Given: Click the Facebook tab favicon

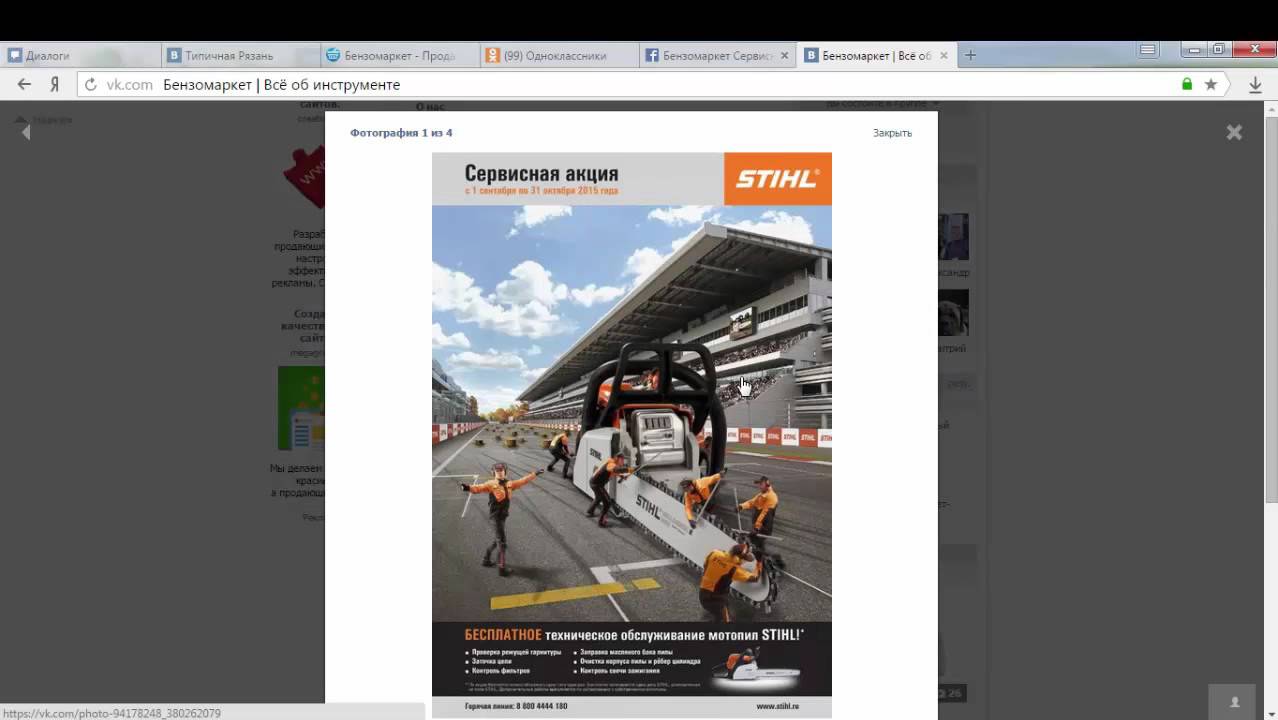Looking at the screenshot, I should [651, 56].
